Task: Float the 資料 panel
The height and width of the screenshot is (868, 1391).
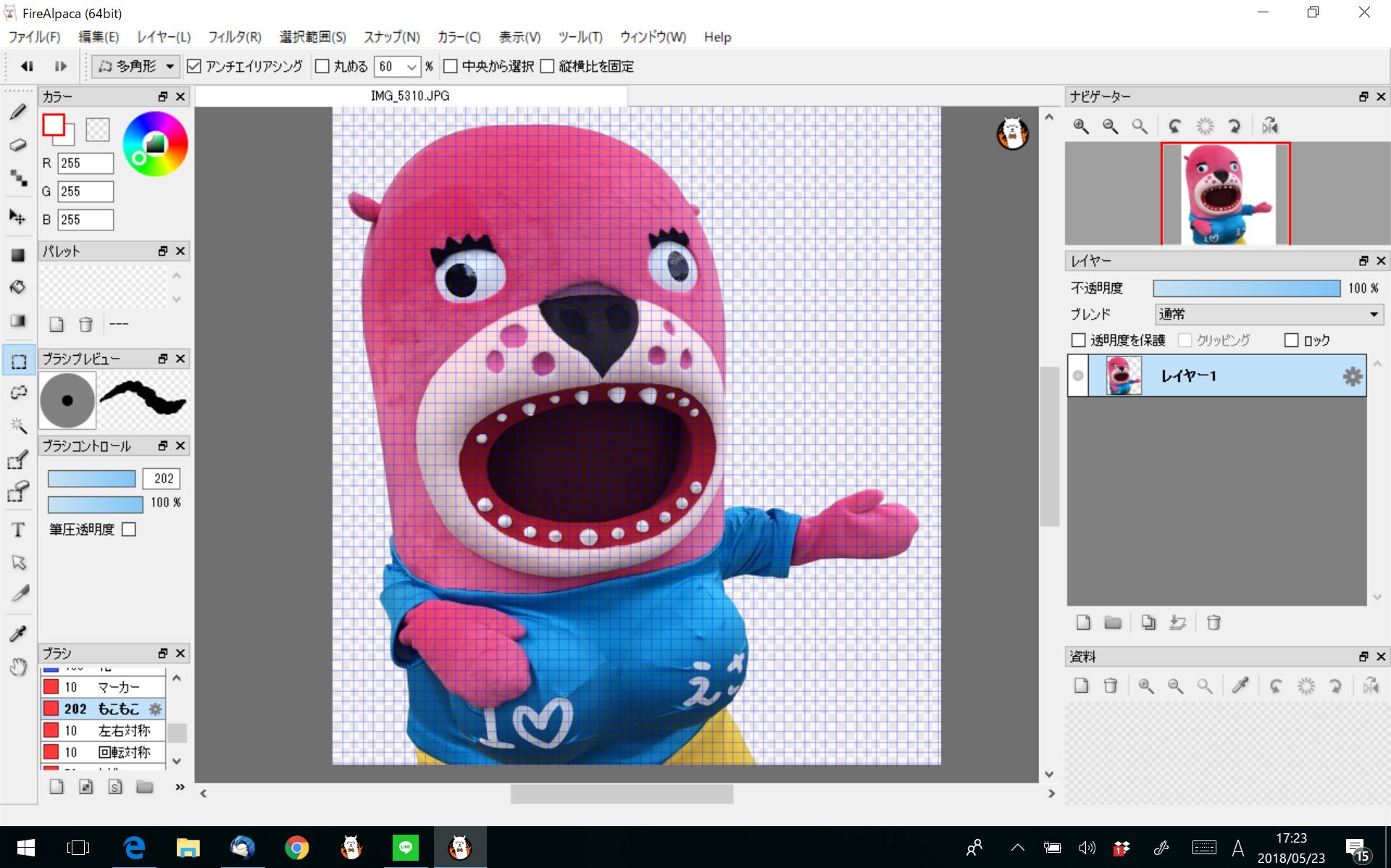Action: point(1363,656)
